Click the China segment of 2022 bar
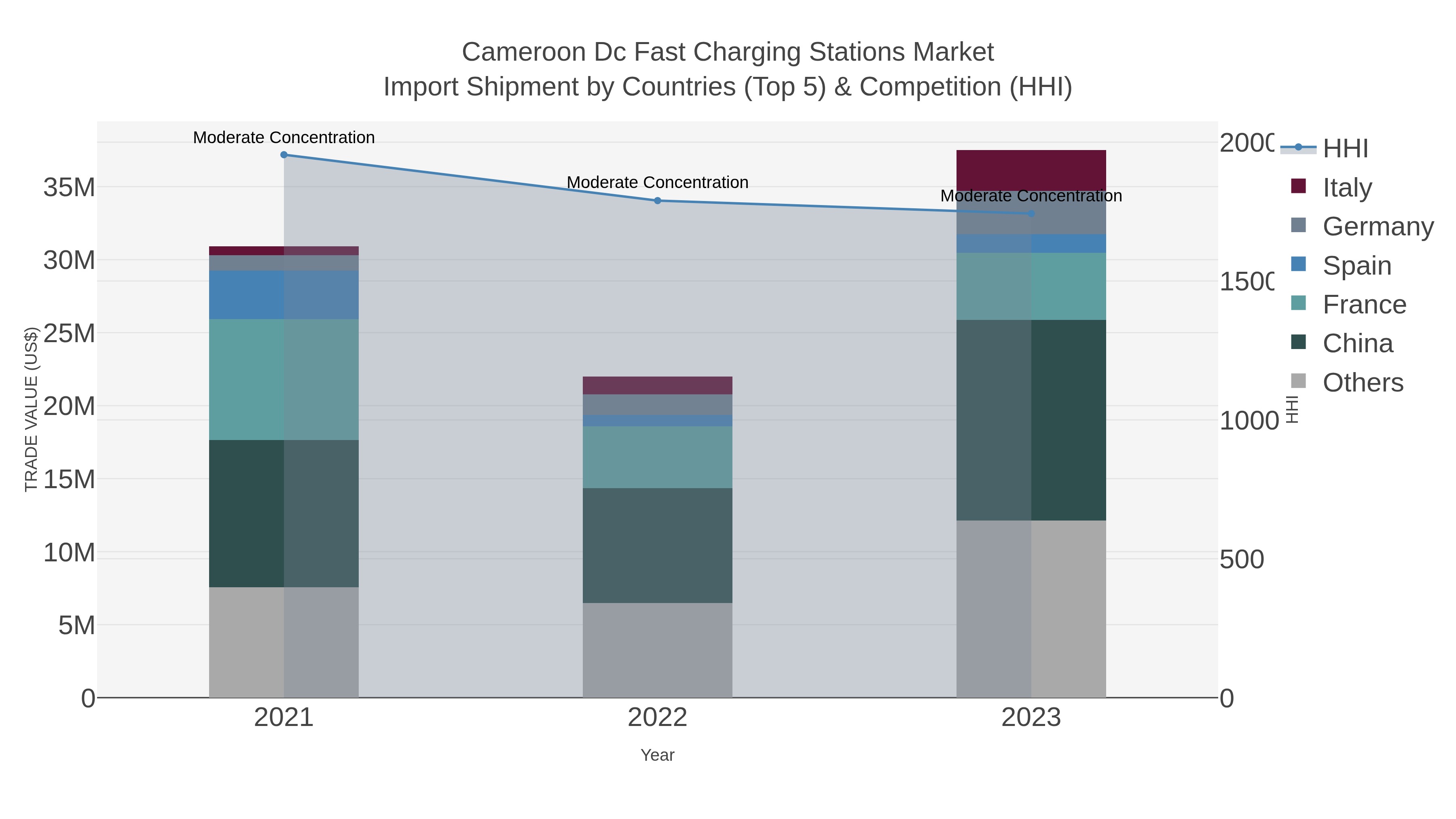The width and height of the screenshot is (1456, 819). click(657, 546)
